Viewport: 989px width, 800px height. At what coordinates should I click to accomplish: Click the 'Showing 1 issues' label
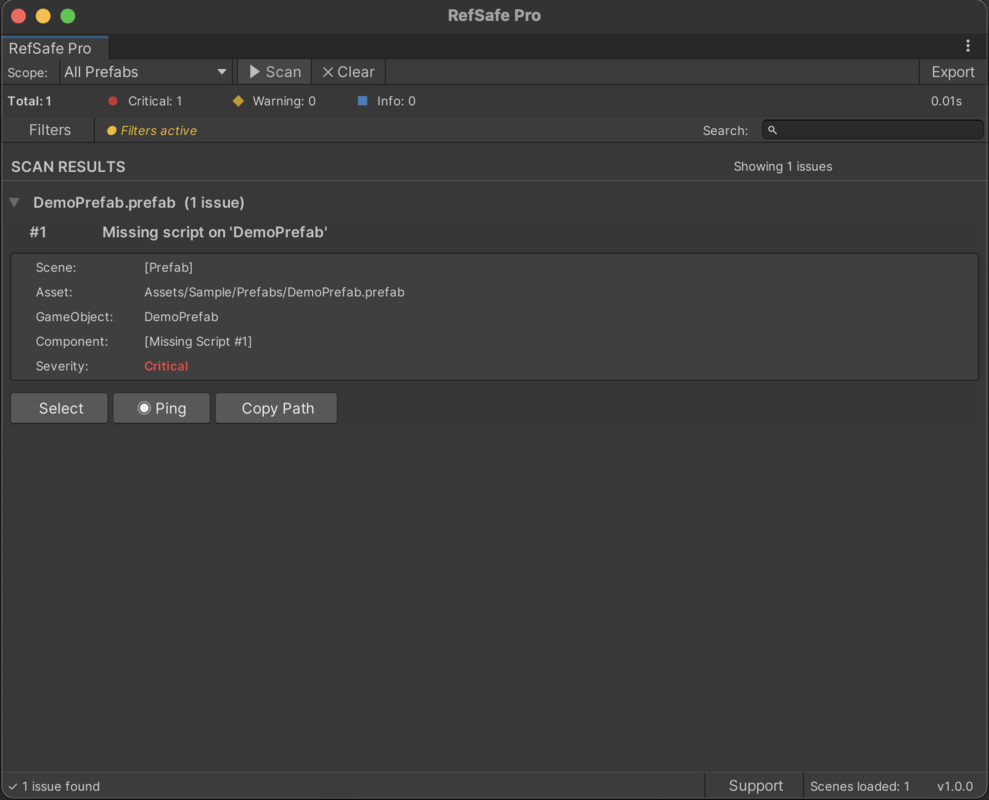point(782,167)
